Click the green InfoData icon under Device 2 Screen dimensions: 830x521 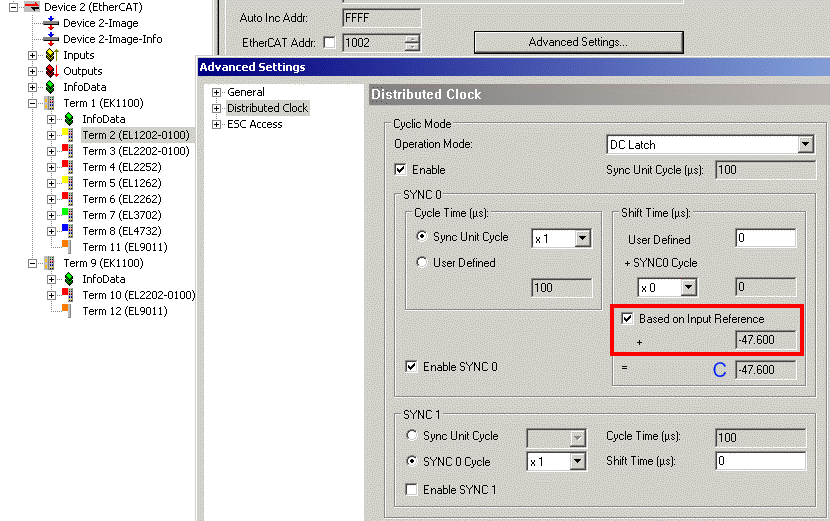pos(50,87)
